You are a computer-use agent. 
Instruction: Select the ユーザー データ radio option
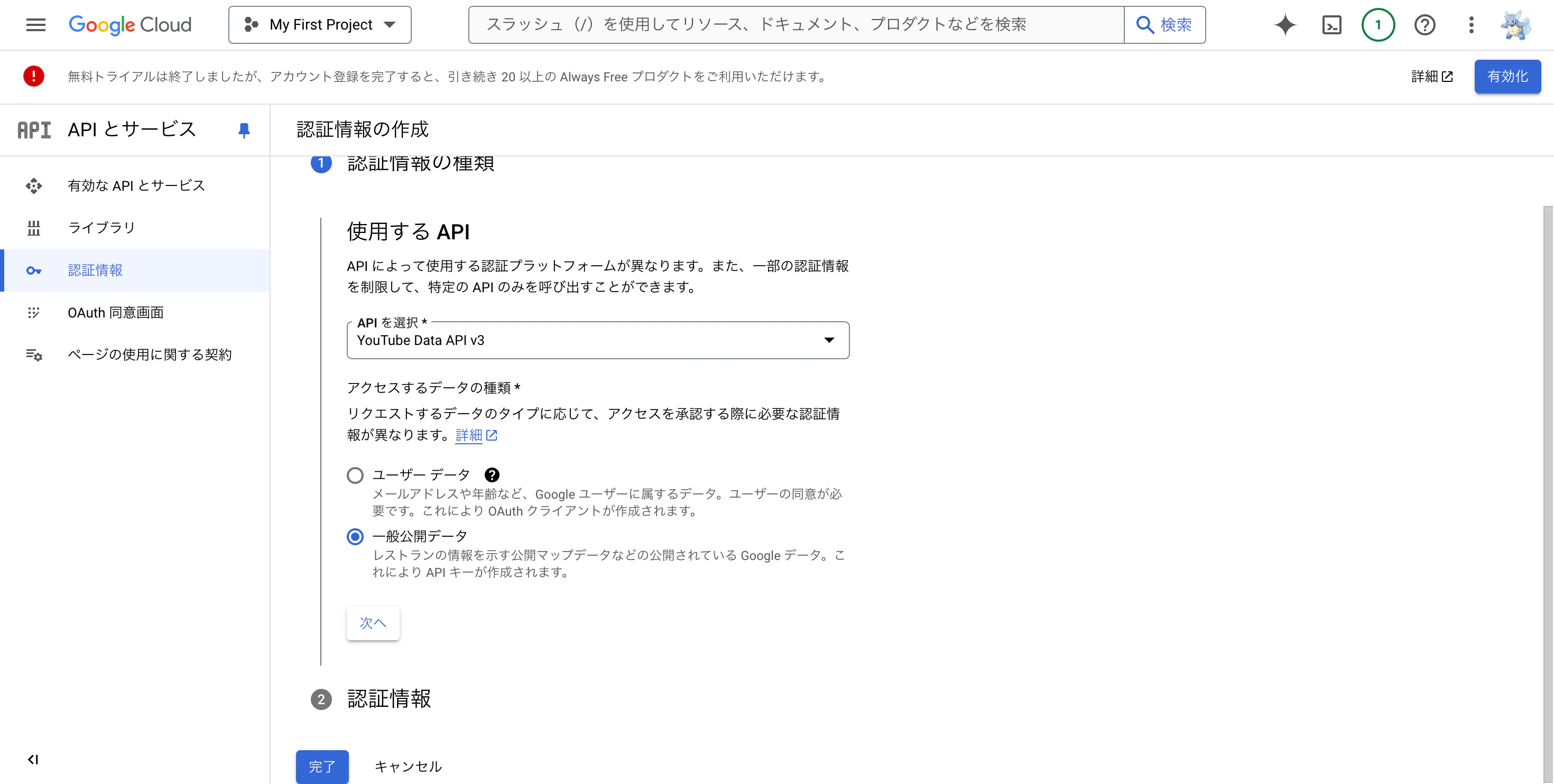[x=355, y=475]
